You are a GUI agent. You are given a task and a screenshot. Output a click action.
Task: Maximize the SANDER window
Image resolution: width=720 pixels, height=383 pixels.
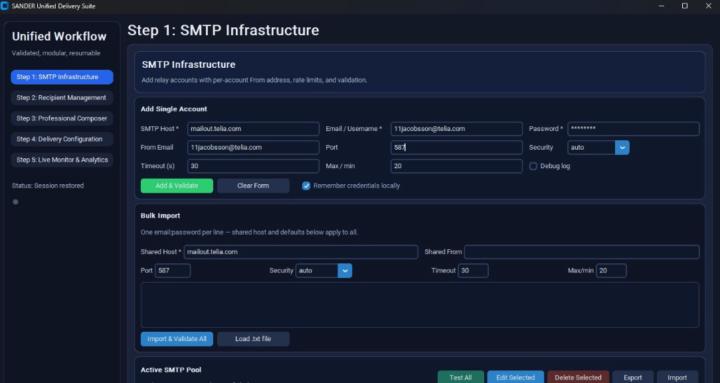pyautogui.click(x=685, y=6)
